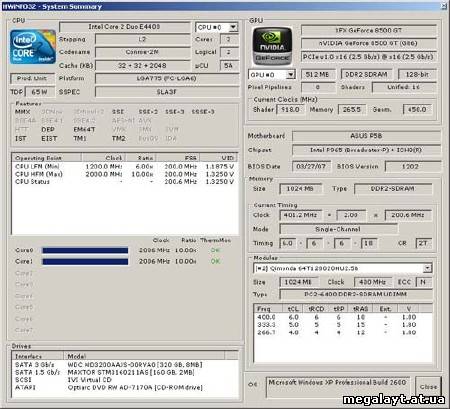Select the Intel Core 2 Duo name field

tap(124, 27)
